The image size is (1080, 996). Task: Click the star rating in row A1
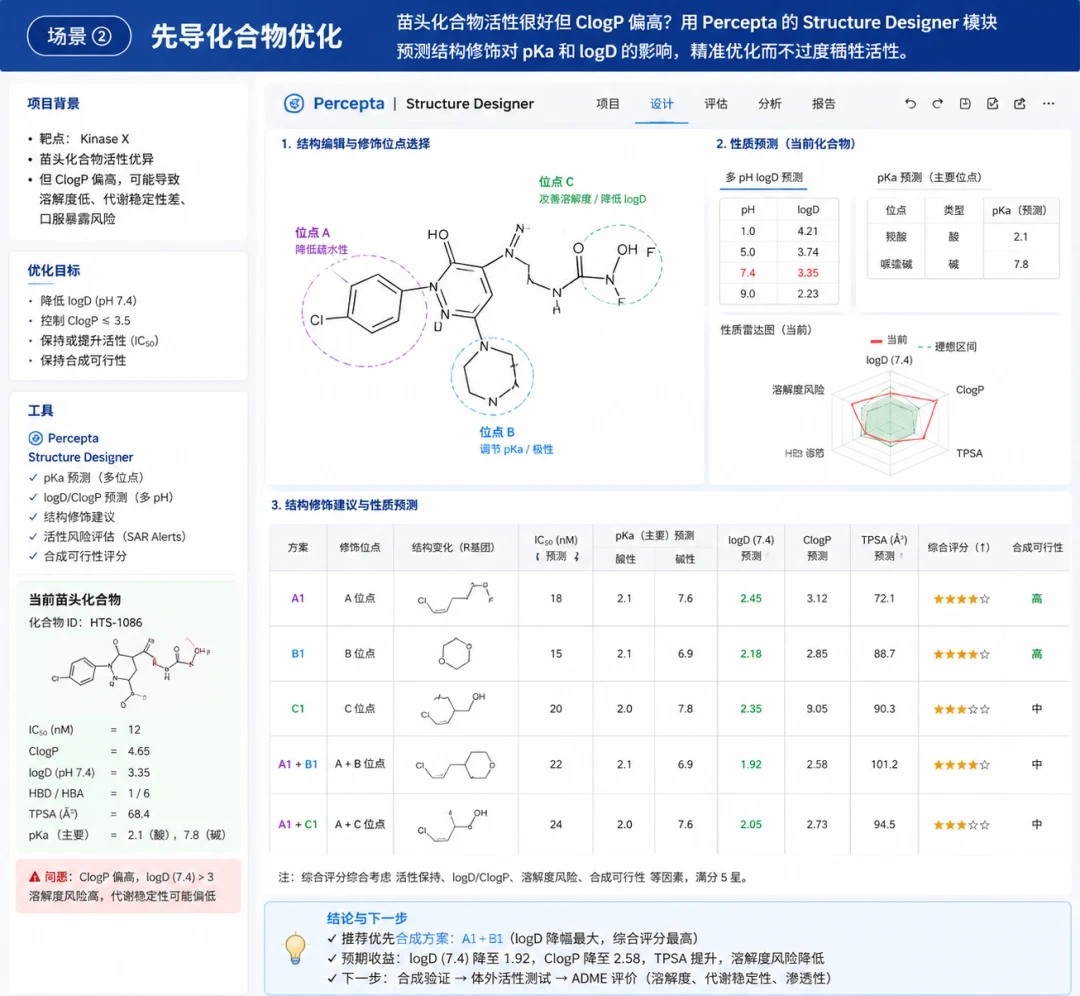(962, 599)
